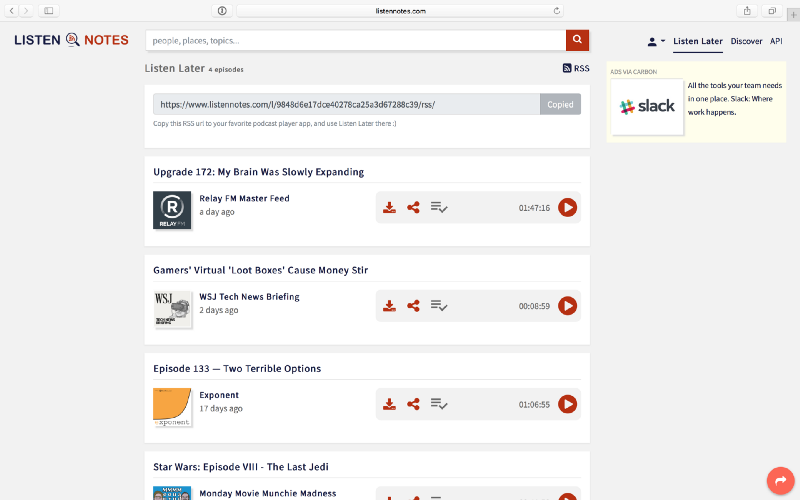
Task: Click the Relay FM cover thumbnail
Action: [x=172, y=210]
